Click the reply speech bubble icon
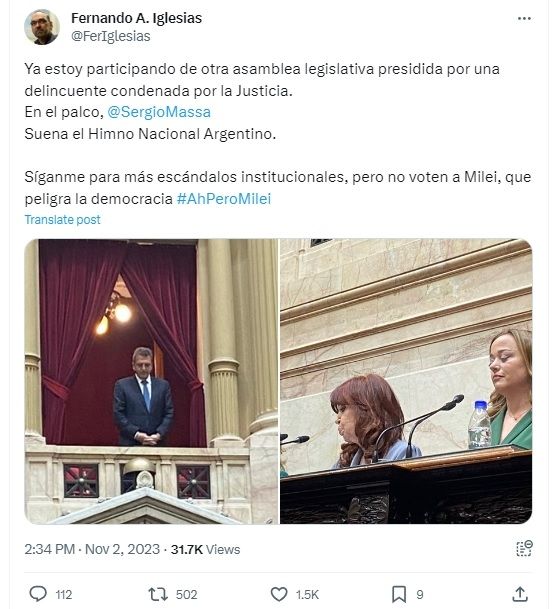 [38, 594]
